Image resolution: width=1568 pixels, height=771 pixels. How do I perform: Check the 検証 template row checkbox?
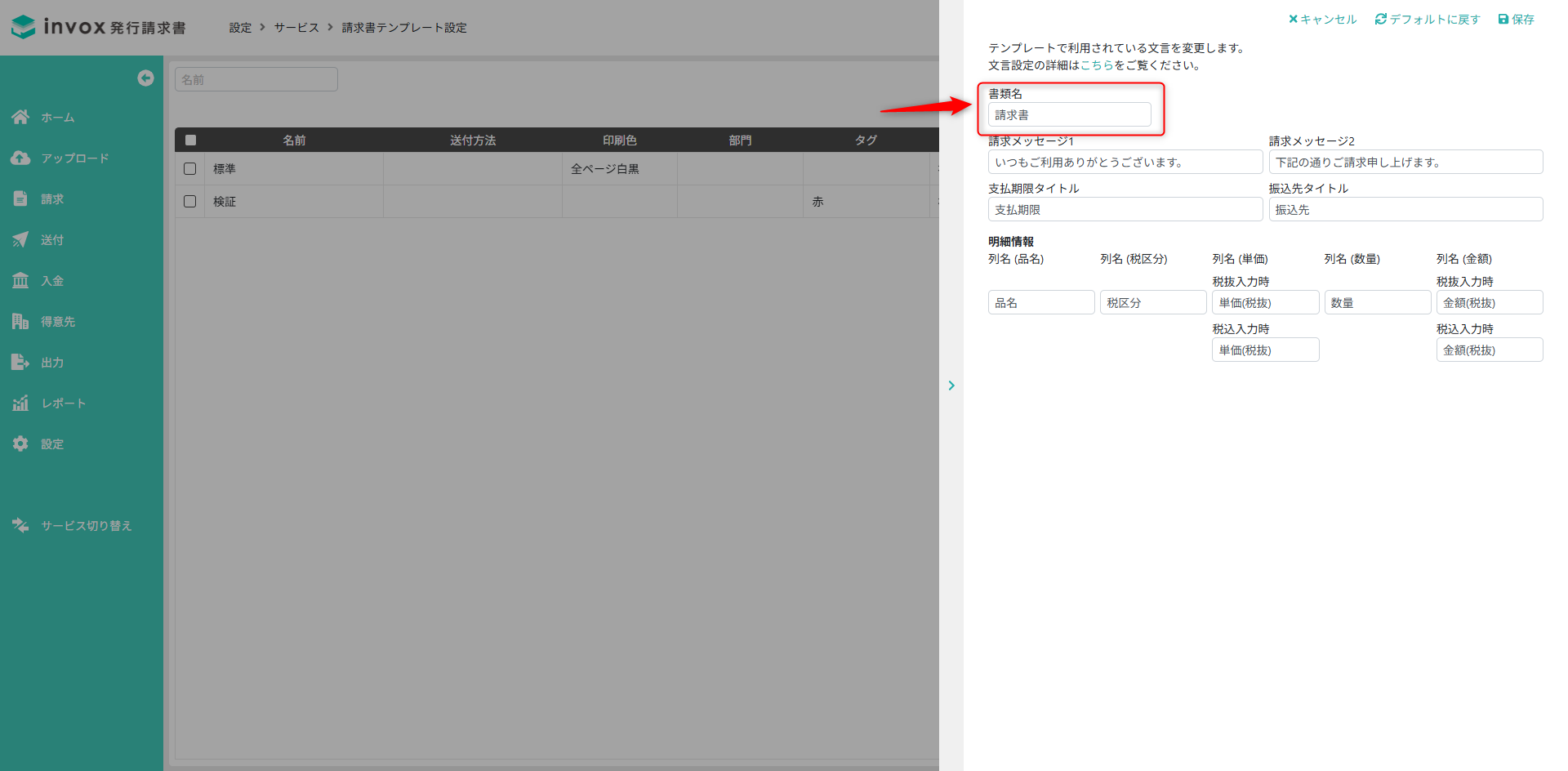click(x=190, y=202)
